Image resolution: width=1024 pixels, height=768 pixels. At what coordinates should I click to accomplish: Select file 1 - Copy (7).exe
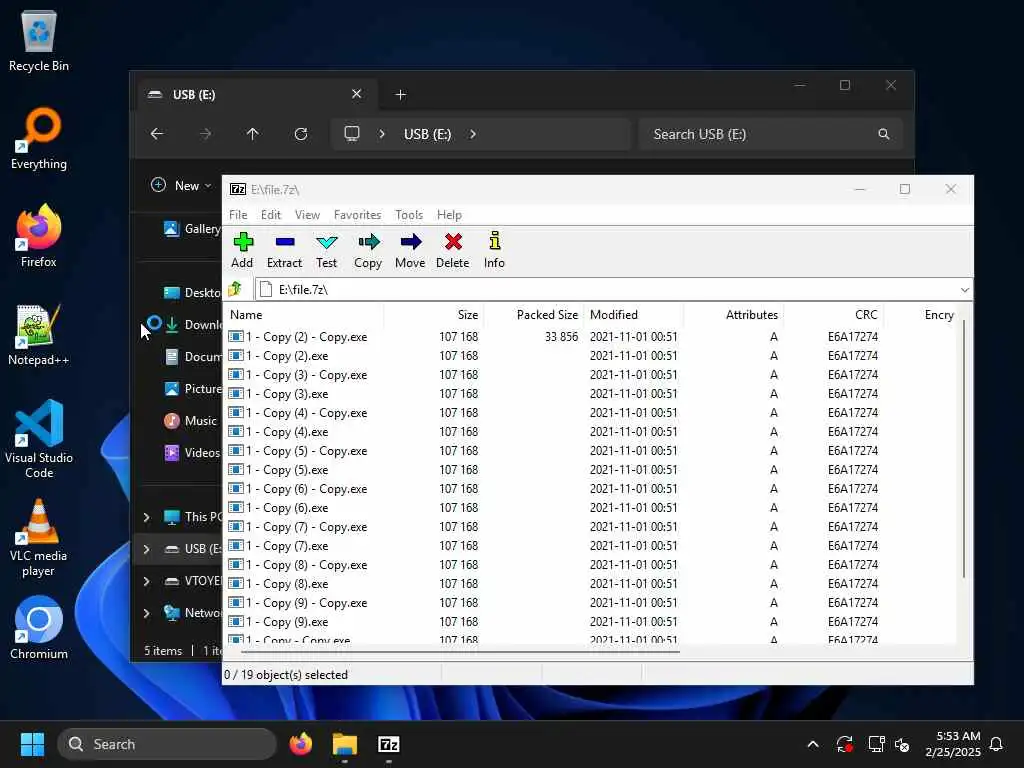tap(278, 546)
